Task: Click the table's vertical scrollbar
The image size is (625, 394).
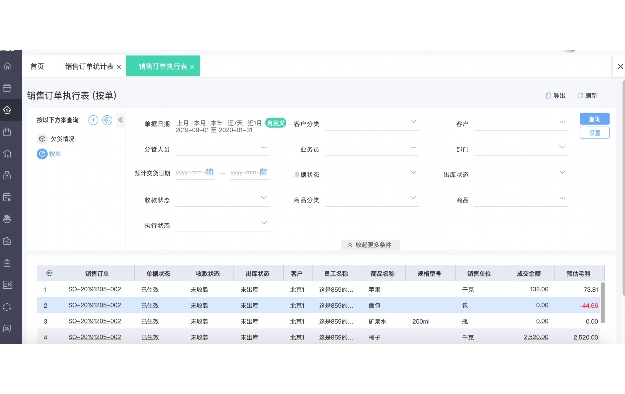Action: tap(603, 302)
